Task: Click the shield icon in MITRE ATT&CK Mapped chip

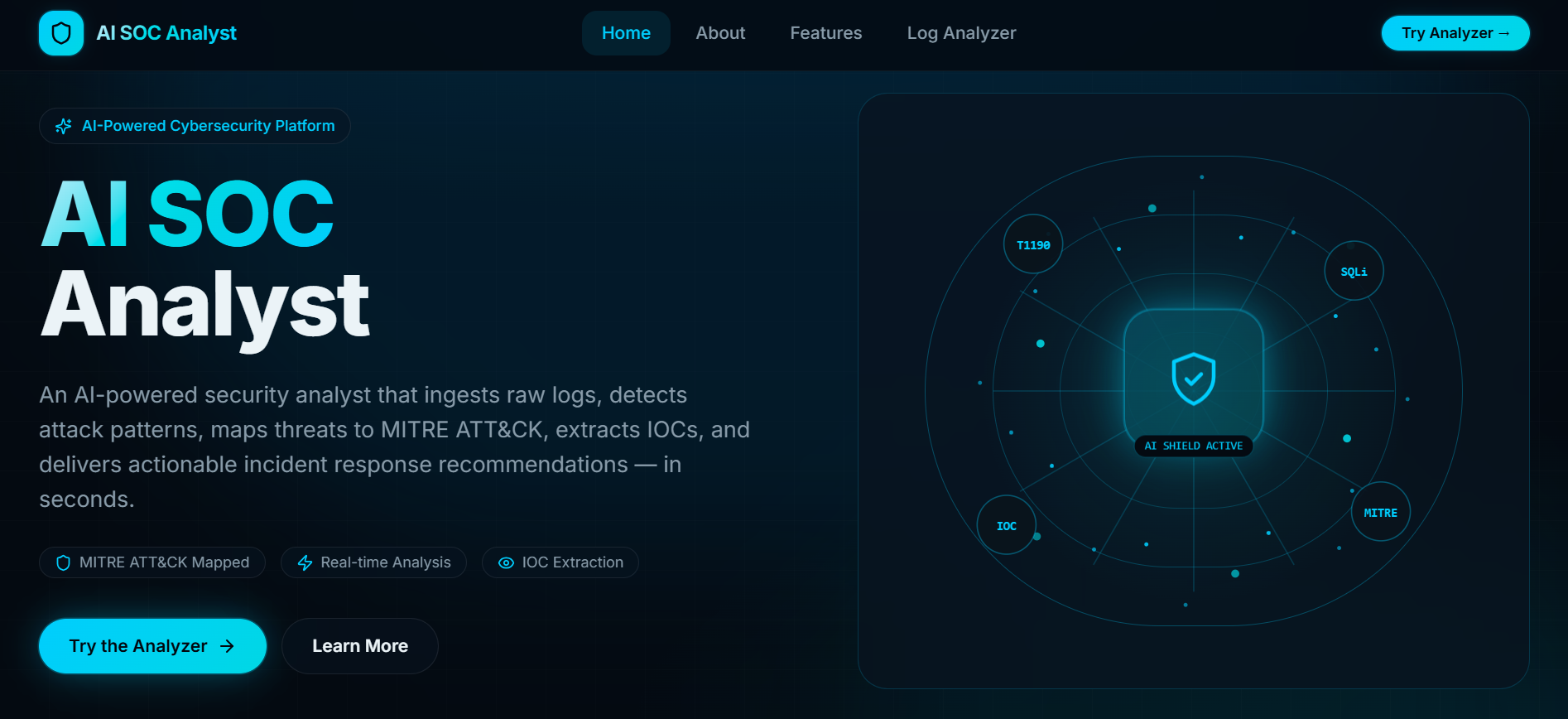Action: [63, 562]
